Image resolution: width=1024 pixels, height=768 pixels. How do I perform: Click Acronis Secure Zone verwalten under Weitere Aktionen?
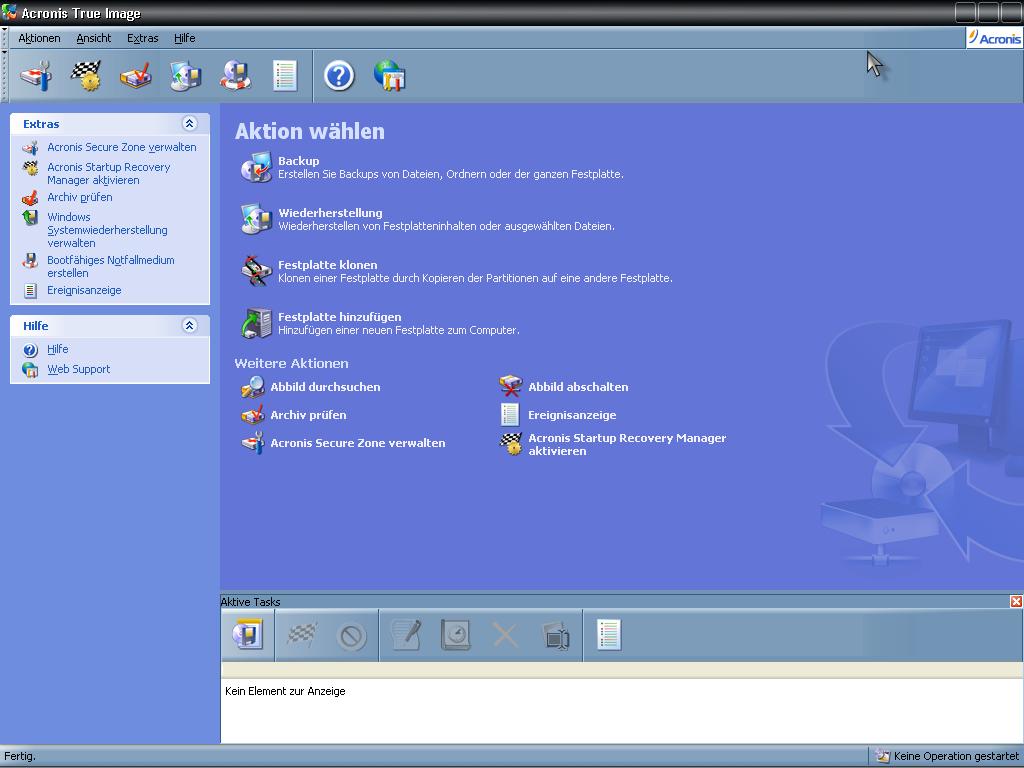click(358, 443)
